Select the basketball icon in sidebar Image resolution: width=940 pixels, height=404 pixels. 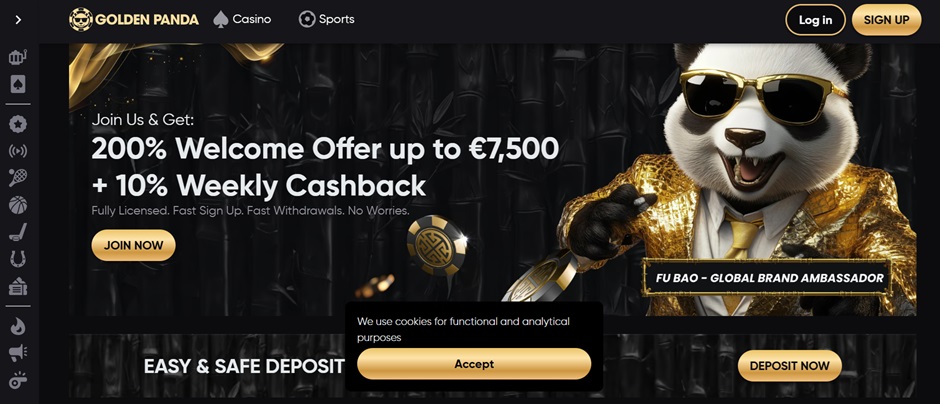pyautogui.click(x=18, y=205)
